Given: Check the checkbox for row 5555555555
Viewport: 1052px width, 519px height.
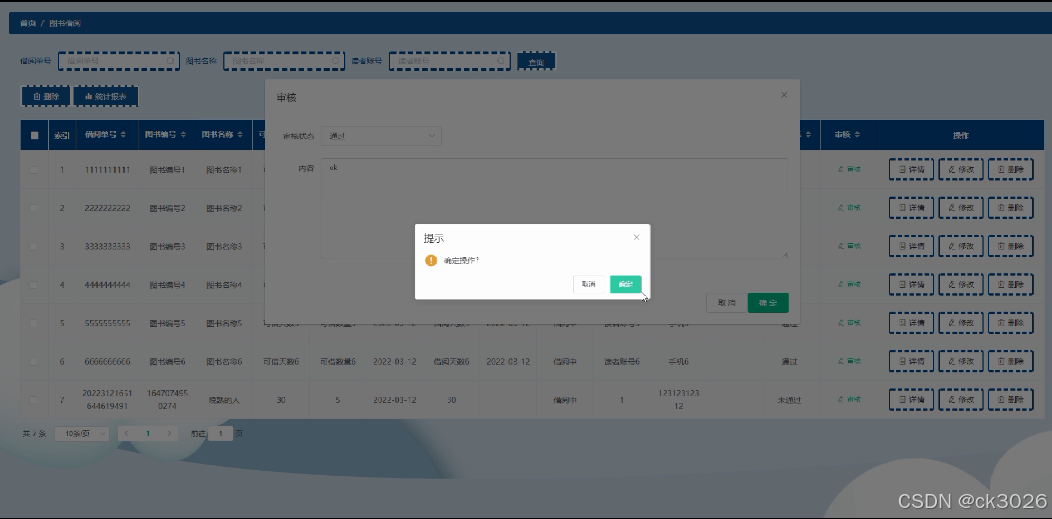Looking at the screenshot, I should (34, 323).
